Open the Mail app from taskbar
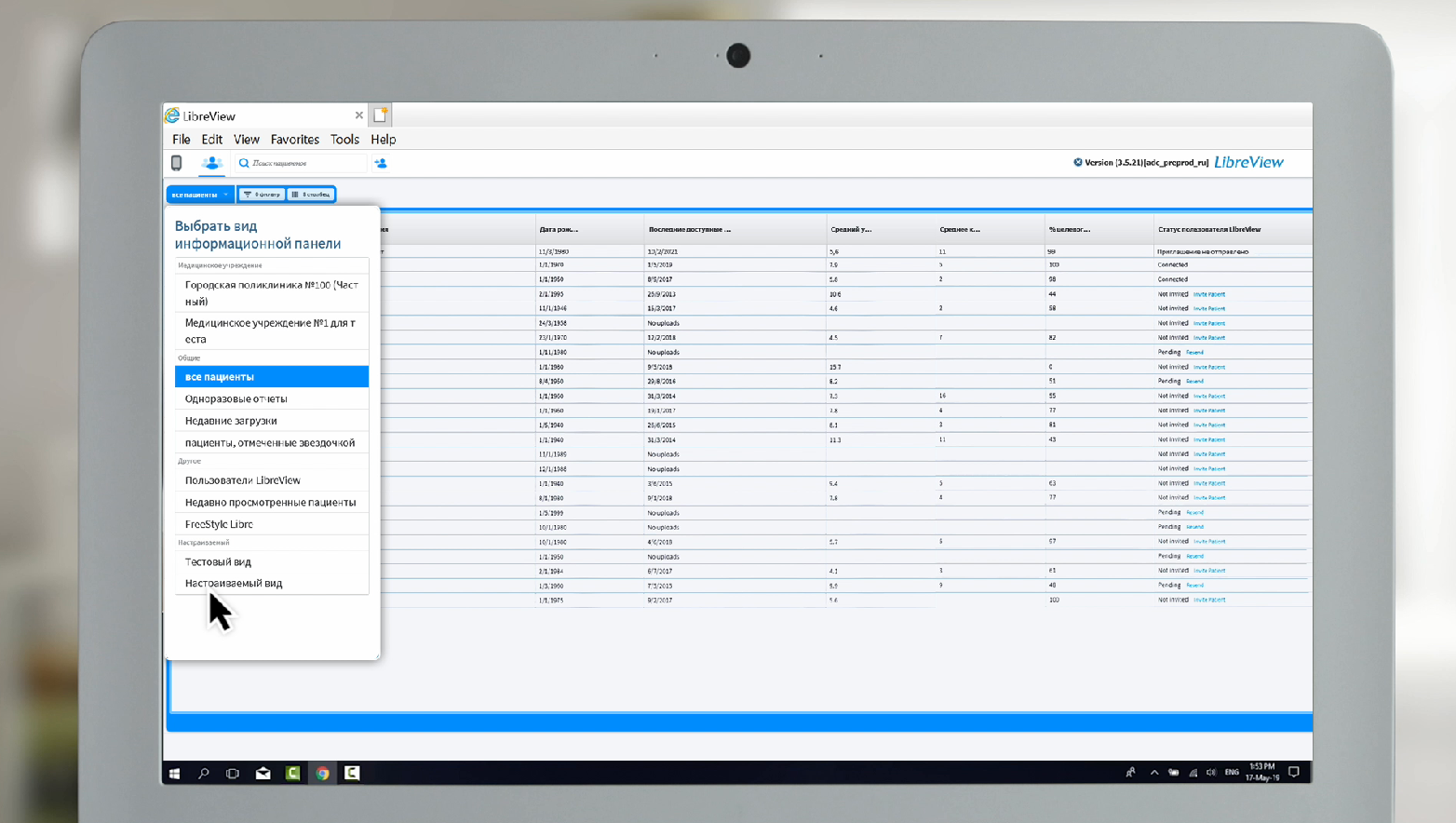Screen dimensions: 1456x823 pos(263,773)
